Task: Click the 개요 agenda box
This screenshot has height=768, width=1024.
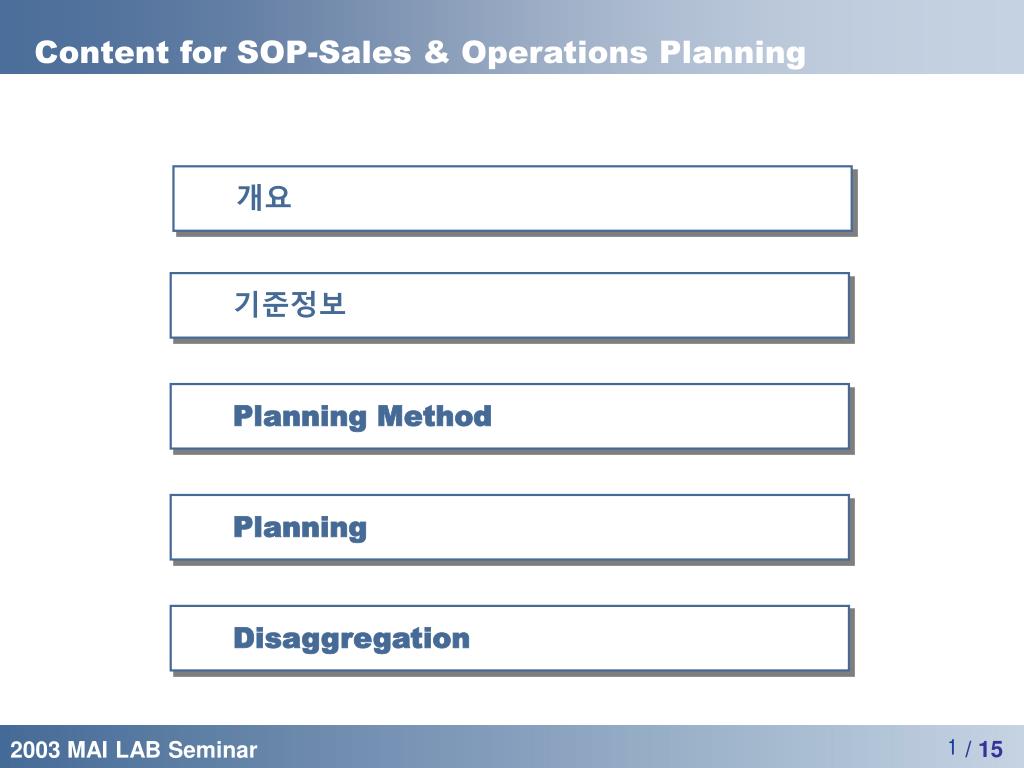Action: [513, 199]
